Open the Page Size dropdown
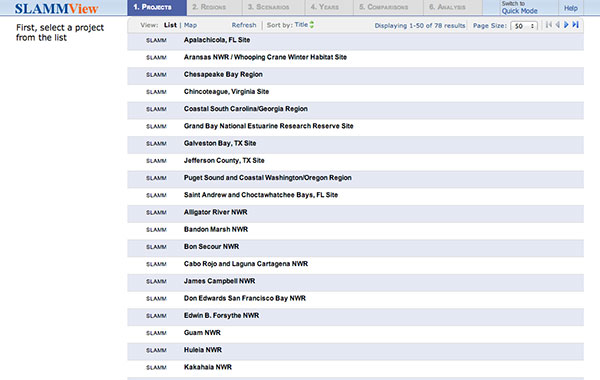Viewport: 600px width, 380px height. tap(524, 26)
